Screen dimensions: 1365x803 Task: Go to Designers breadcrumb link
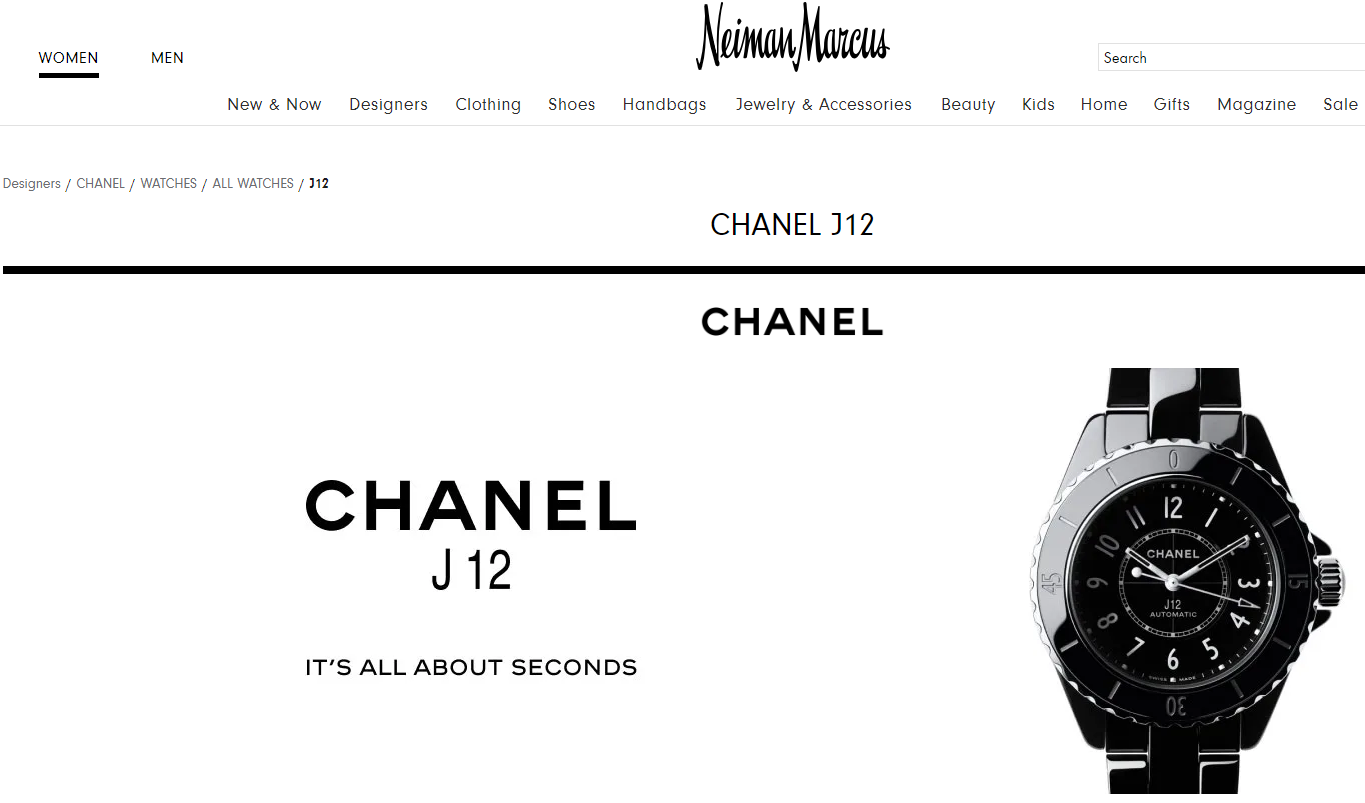pyautogui.click(x=32, y=183)
